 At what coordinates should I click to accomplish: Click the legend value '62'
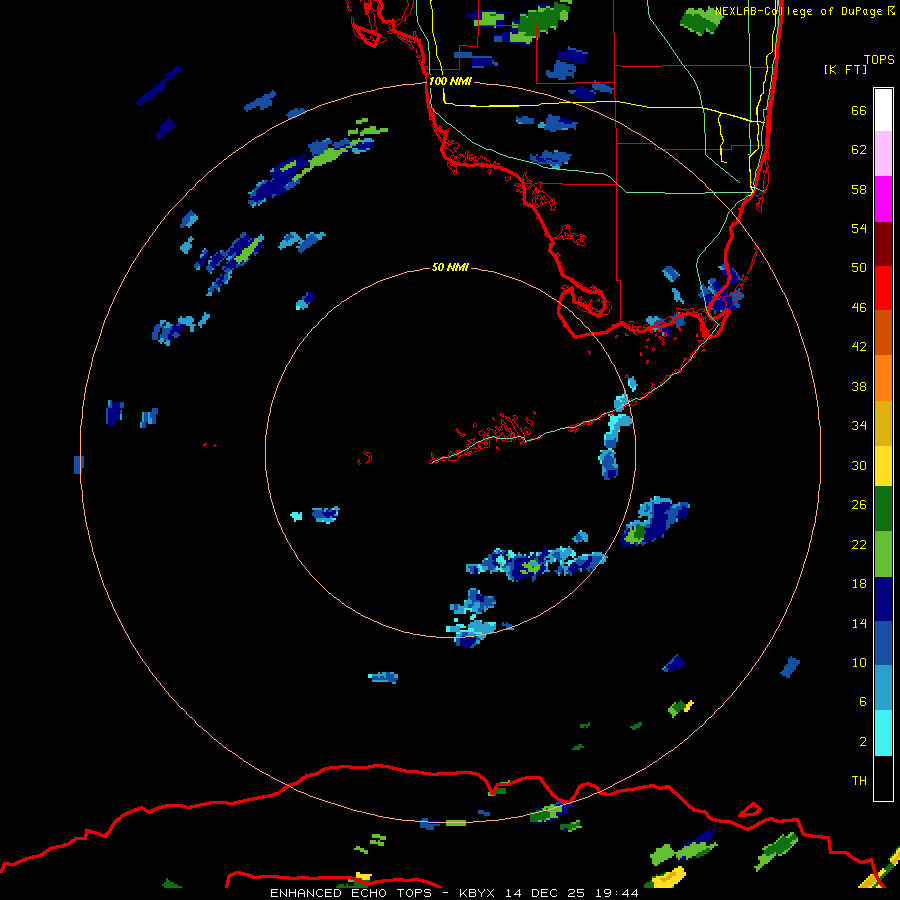859,150
